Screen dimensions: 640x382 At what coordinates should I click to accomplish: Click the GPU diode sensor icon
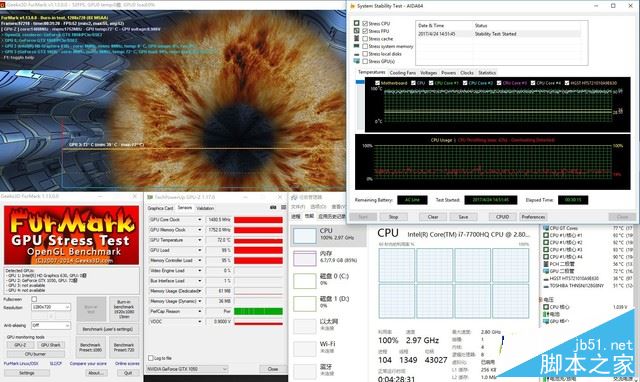pos(546,271)
